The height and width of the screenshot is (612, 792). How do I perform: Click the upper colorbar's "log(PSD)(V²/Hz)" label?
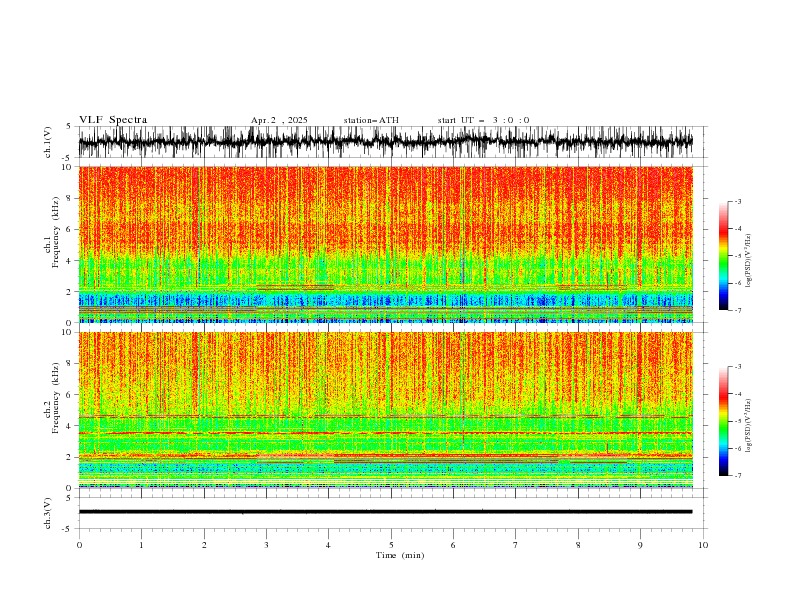(749, 261)
